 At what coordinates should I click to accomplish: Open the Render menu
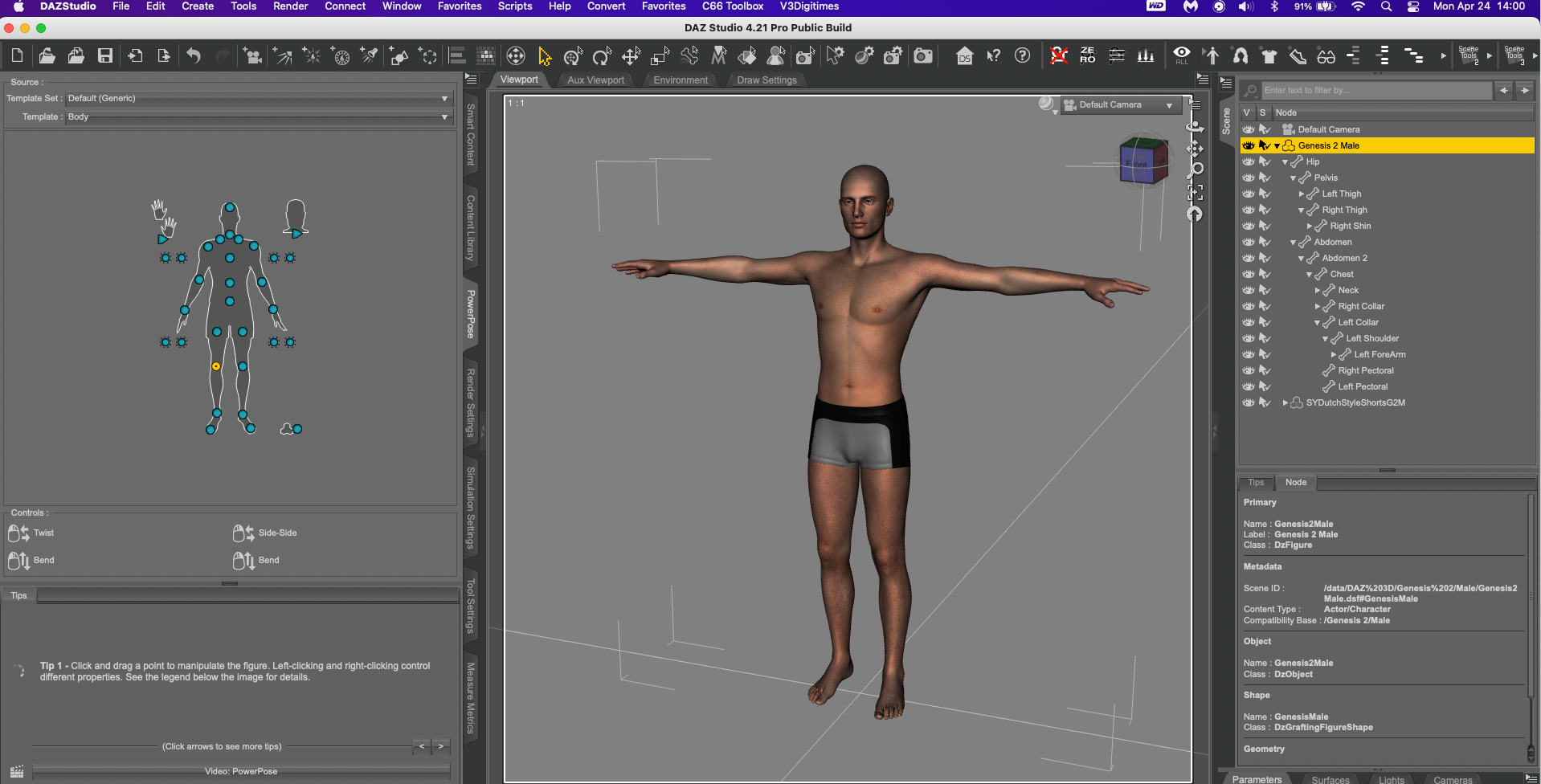pyautogui.click(x=291, y=6)
